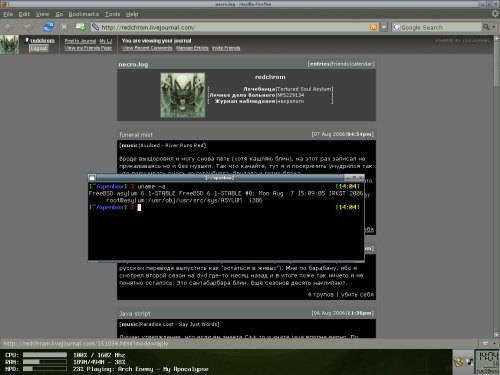Open the Edit menu
The height and width of the screenshot is (375, 500).
24,14
